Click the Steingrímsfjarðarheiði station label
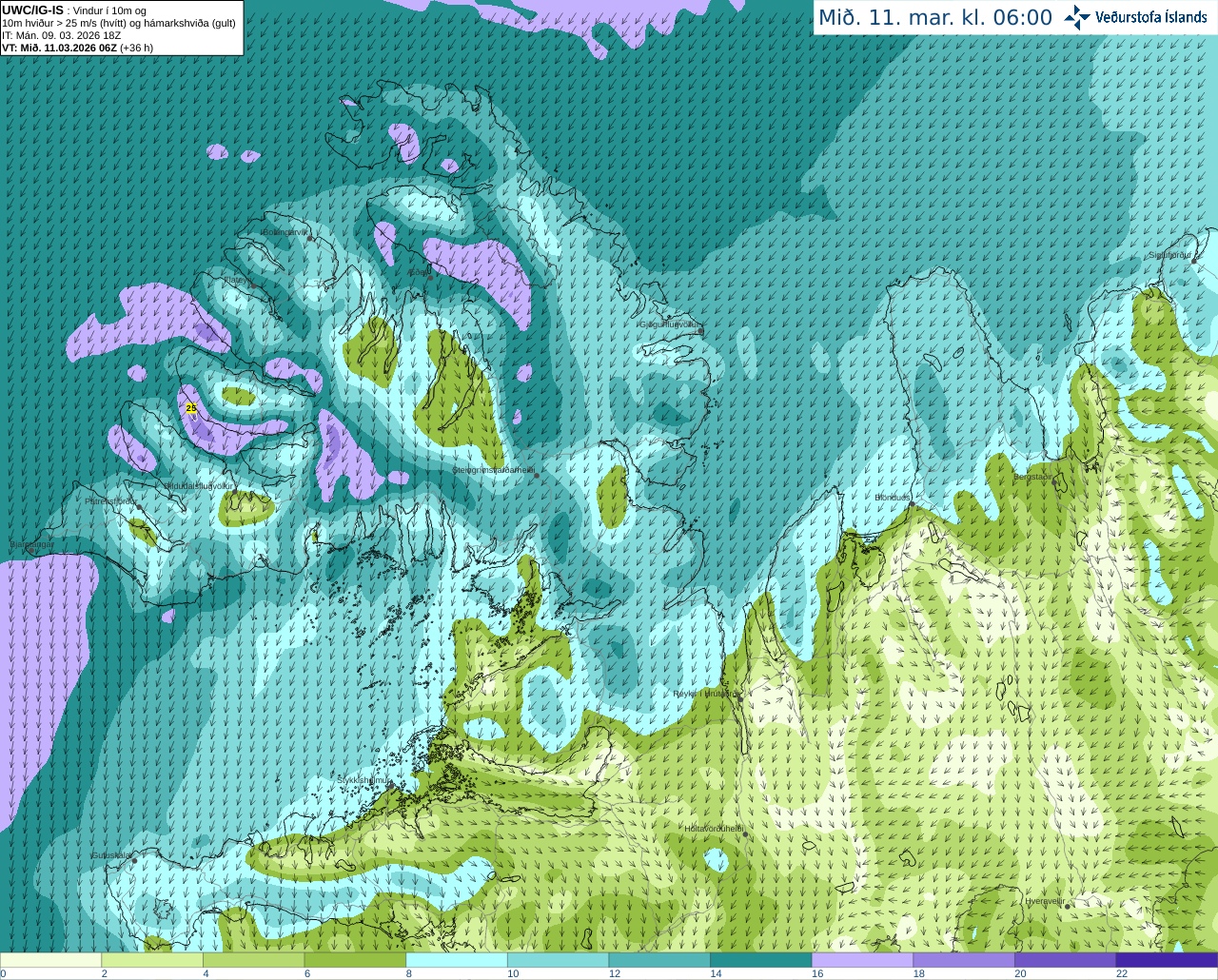The width and height of the screenshot is (1218, 980). click(493, 470)
